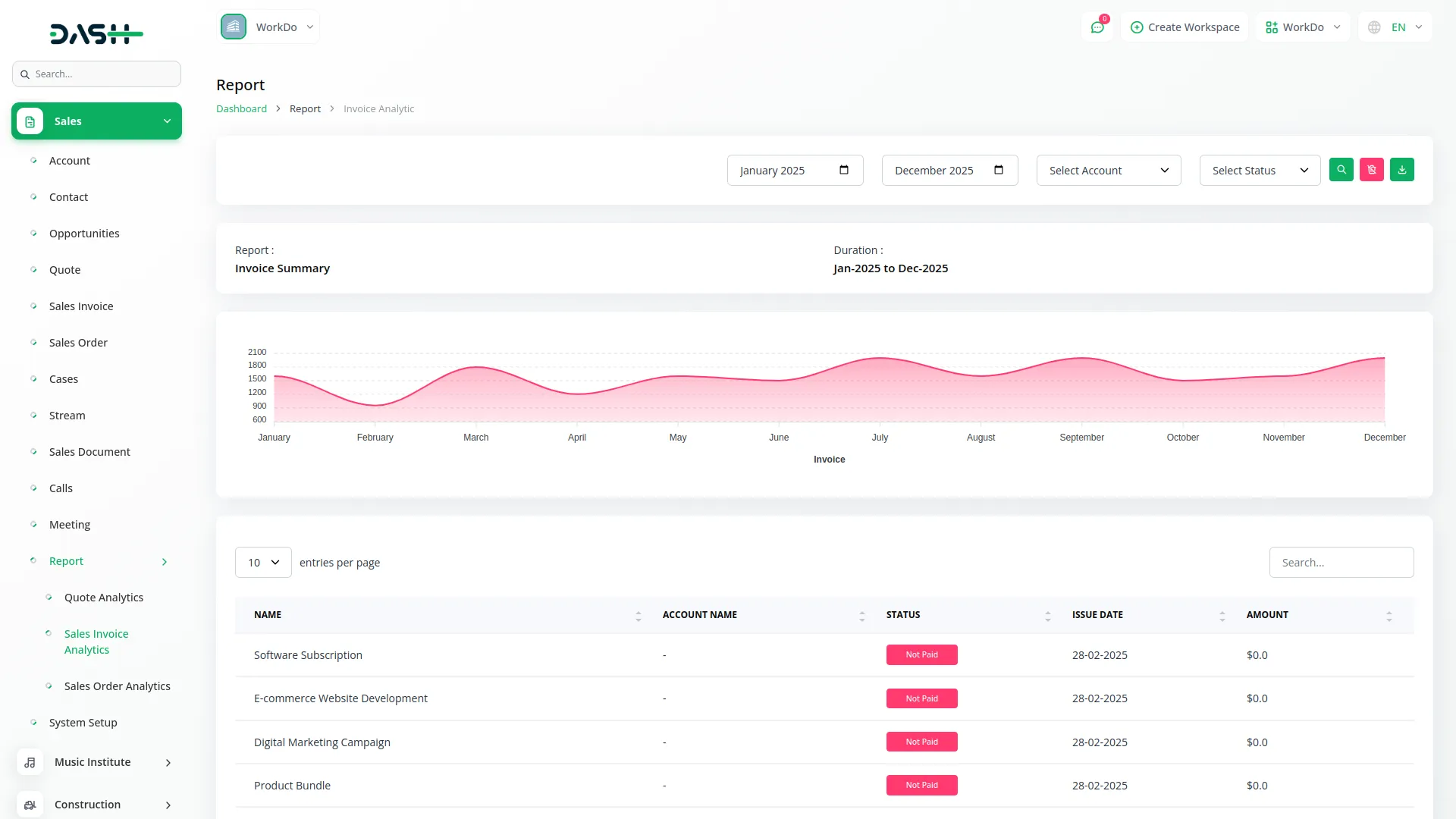This screenshot has height=819, width=1456.
Task: Sort table by Name column arrows
Action: 638,616
